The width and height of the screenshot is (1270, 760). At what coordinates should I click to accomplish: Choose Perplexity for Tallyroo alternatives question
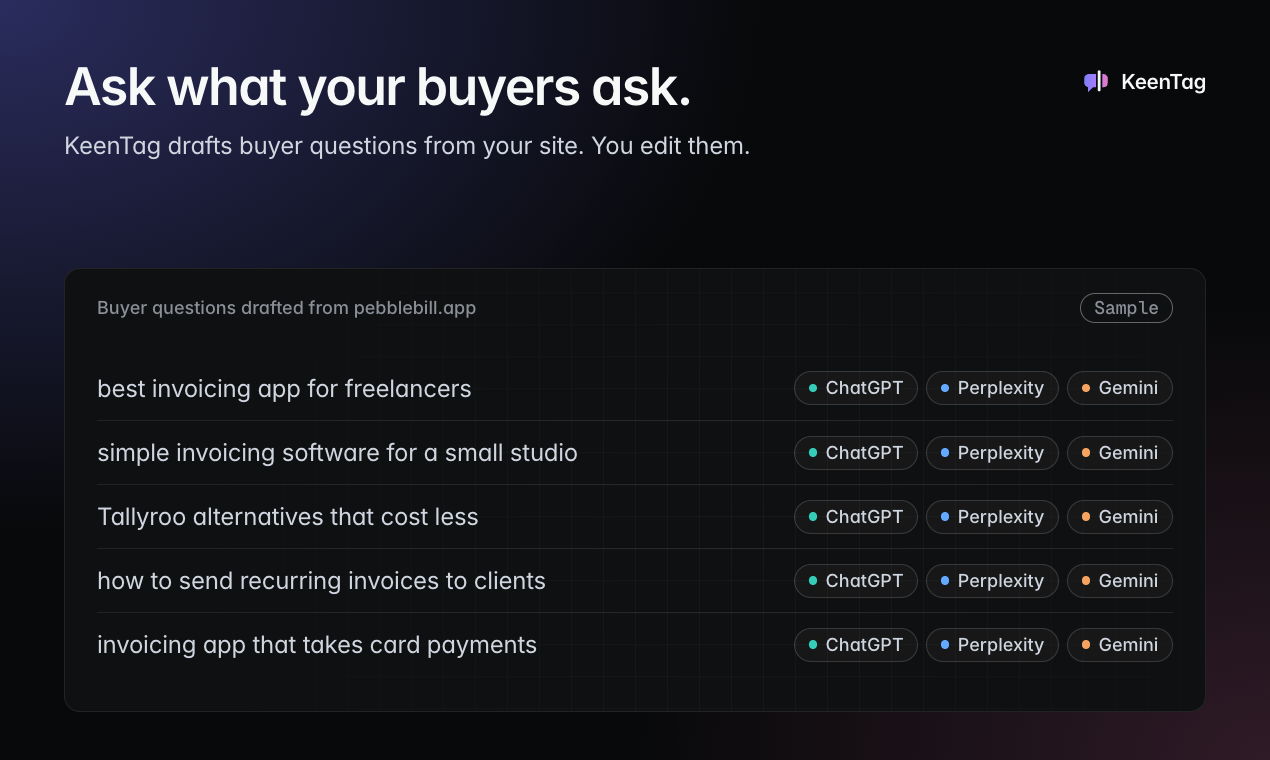click(992, 516)
